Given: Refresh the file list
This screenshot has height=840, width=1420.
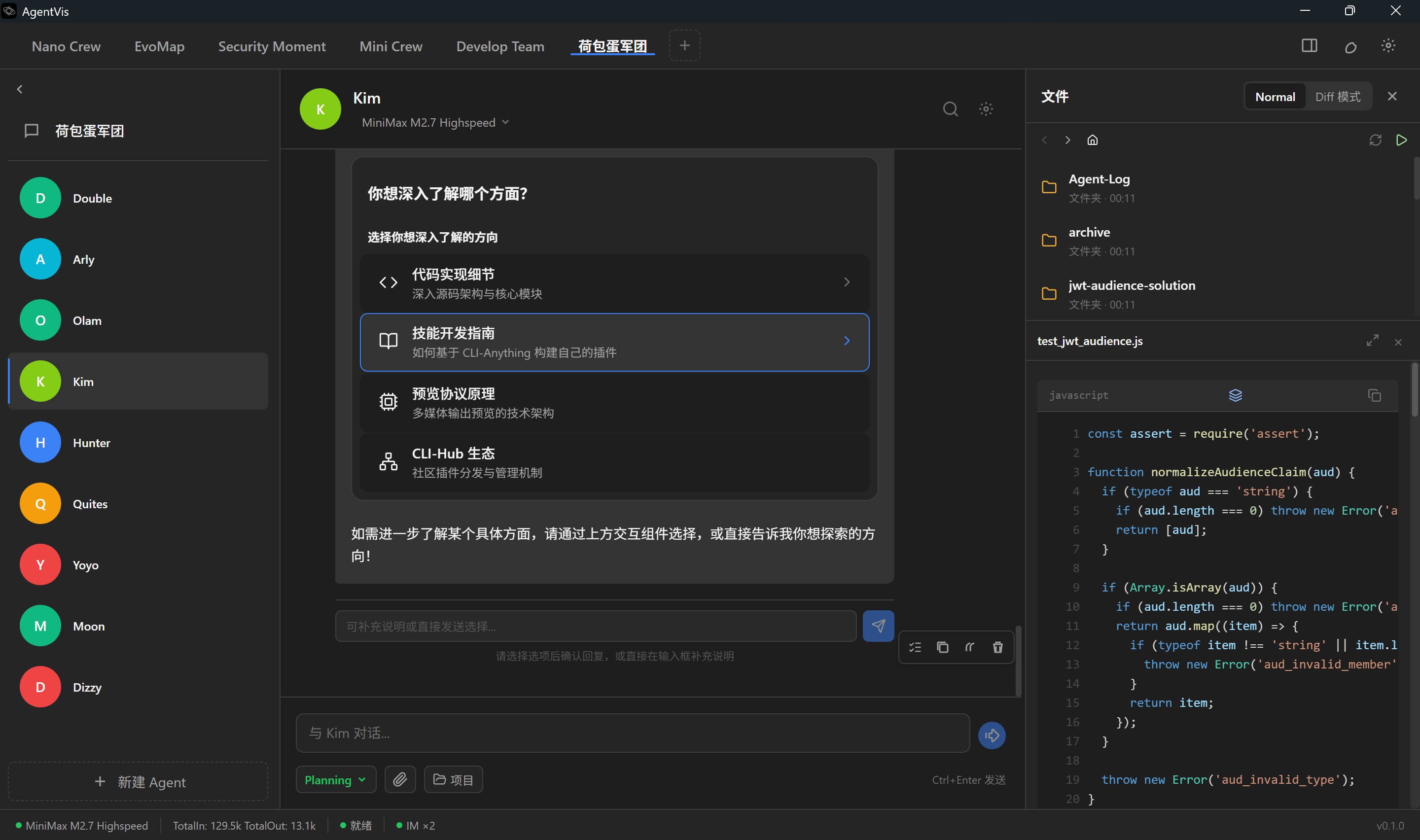Looking at the screenshot, I should pos(1375,140).
